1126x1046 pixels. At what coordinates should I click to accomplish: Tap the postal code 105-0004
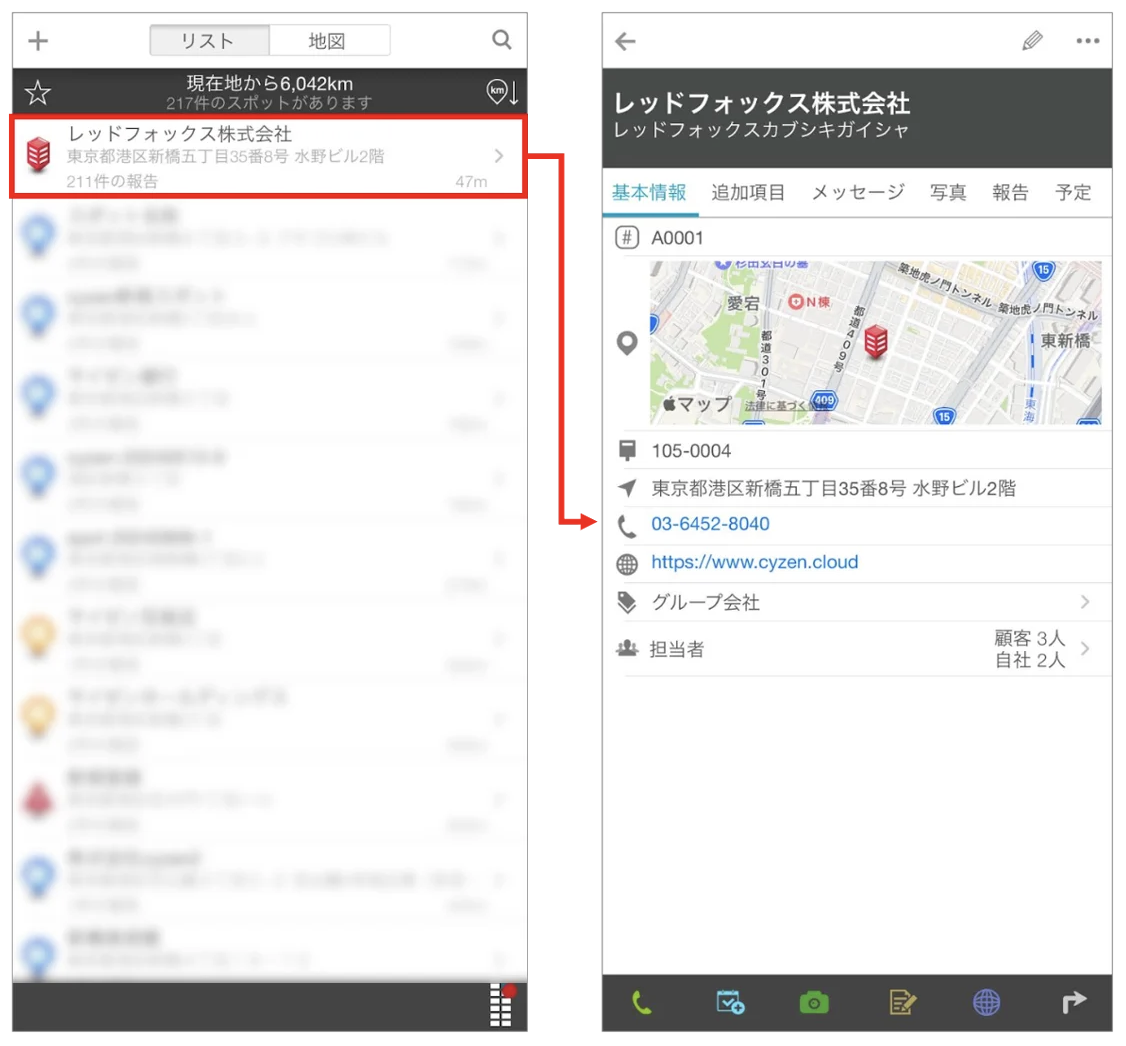point(691,451)
